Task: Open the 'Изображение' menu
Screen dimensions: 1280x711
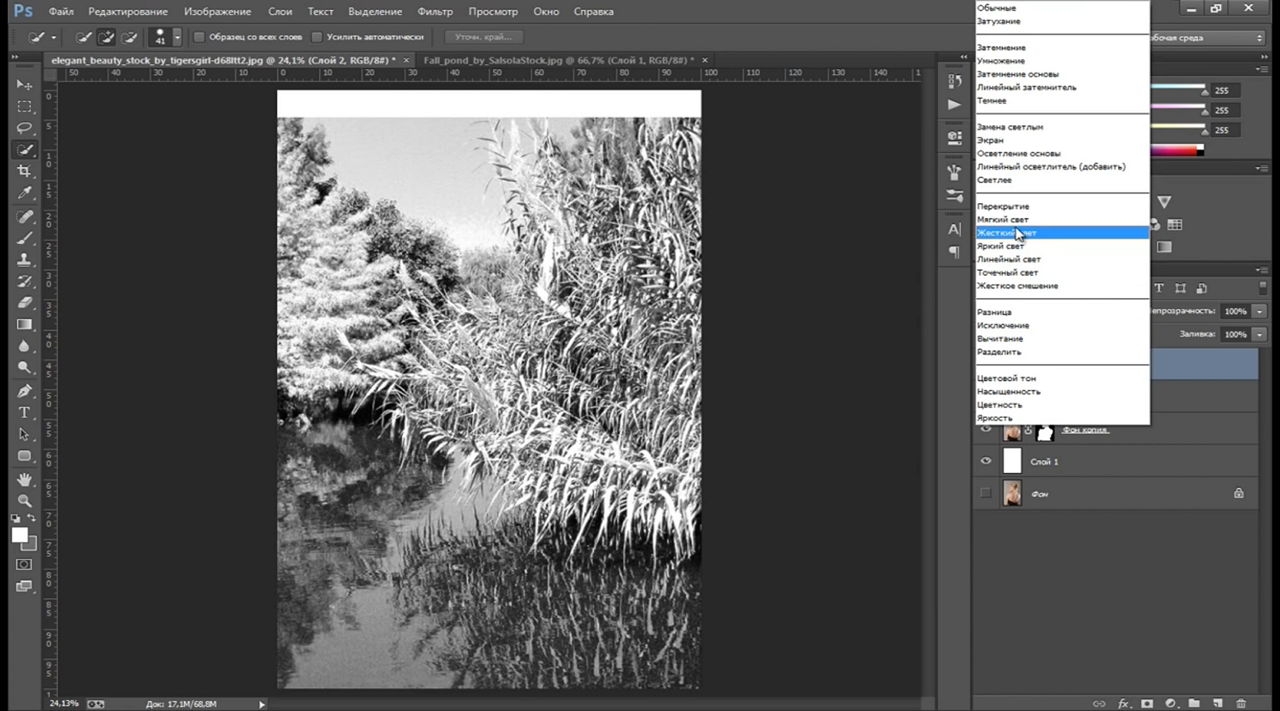Action: (217, 12)
